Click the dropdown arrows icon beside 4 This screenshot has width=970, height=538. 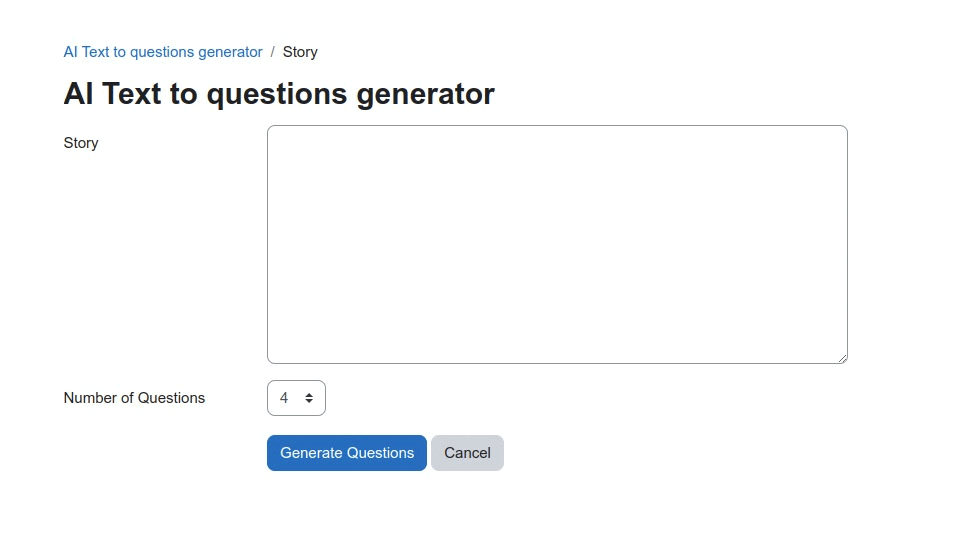coord(309,398)
